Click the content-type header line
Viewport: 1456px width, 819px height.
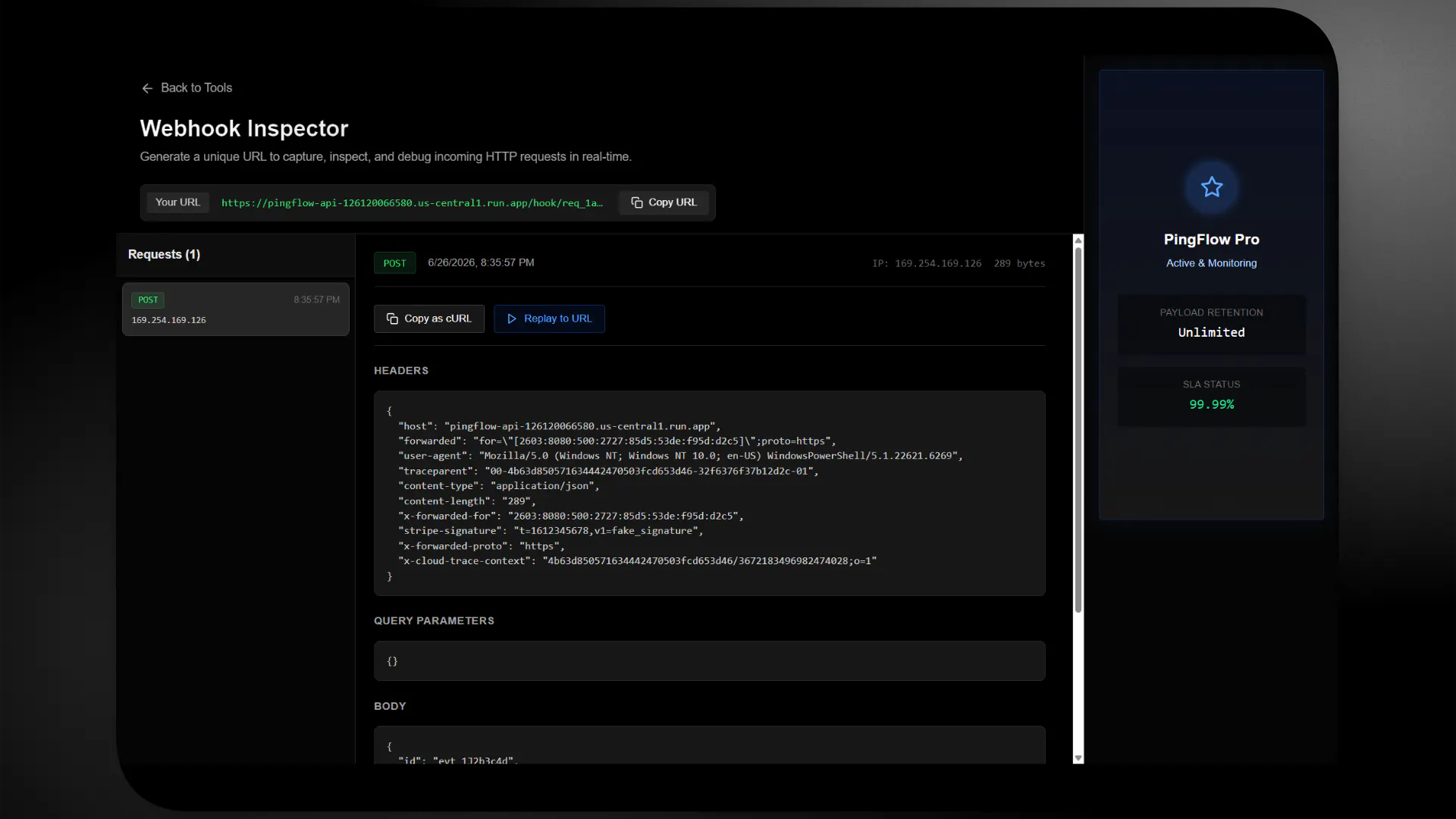point(499,486)
